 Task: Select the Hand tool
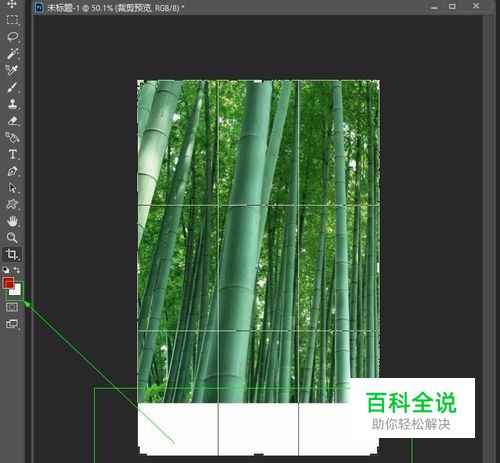[12, 221]
